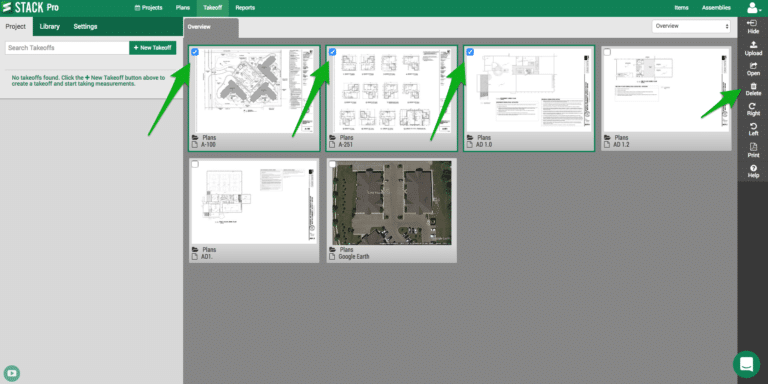Open Help from the question mark icon
This screenshot has height=384, width=768.
coord(753,171)
